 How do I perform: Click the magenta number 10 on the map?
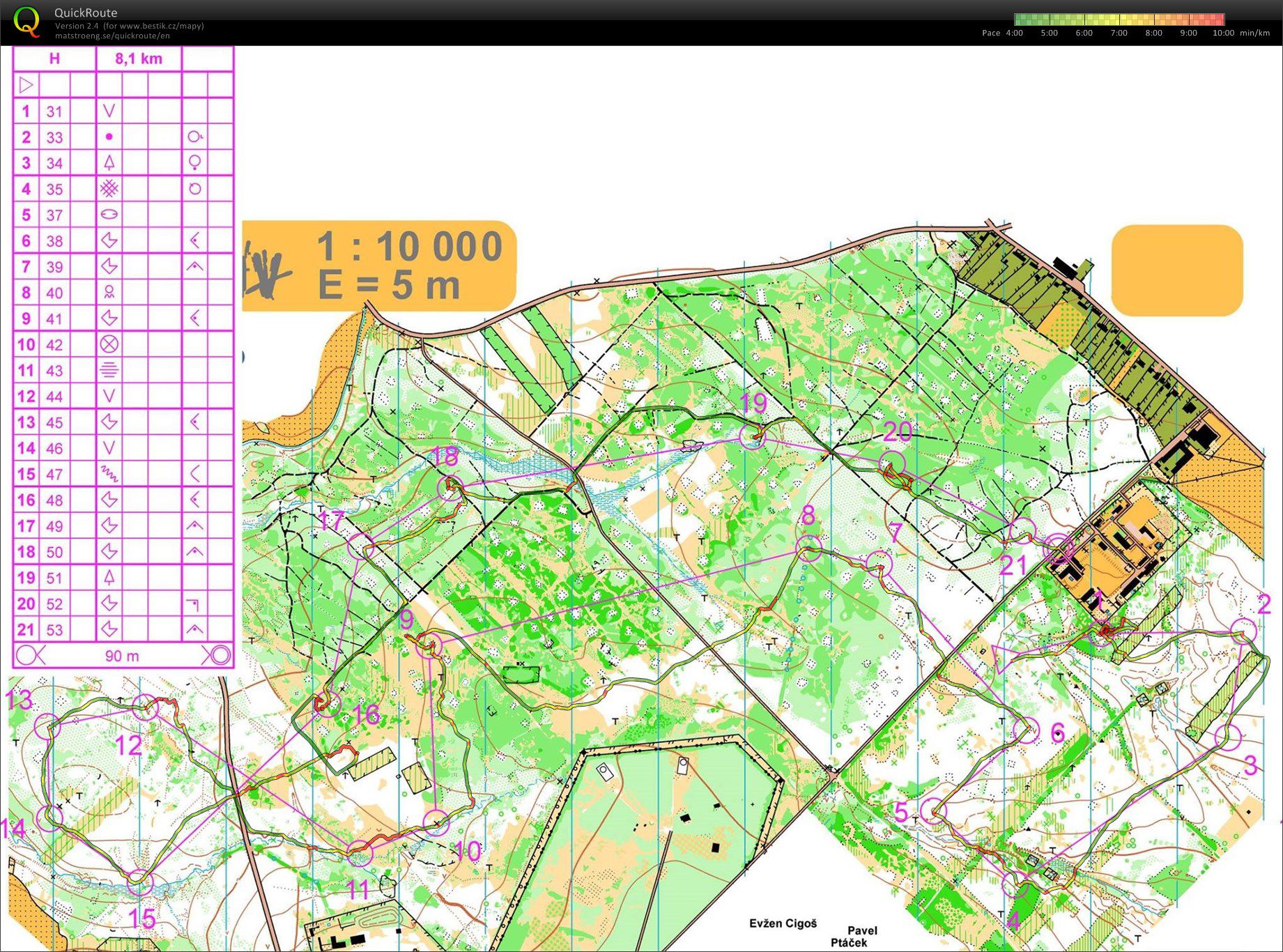pyautogui.click(x=466, y=850)
